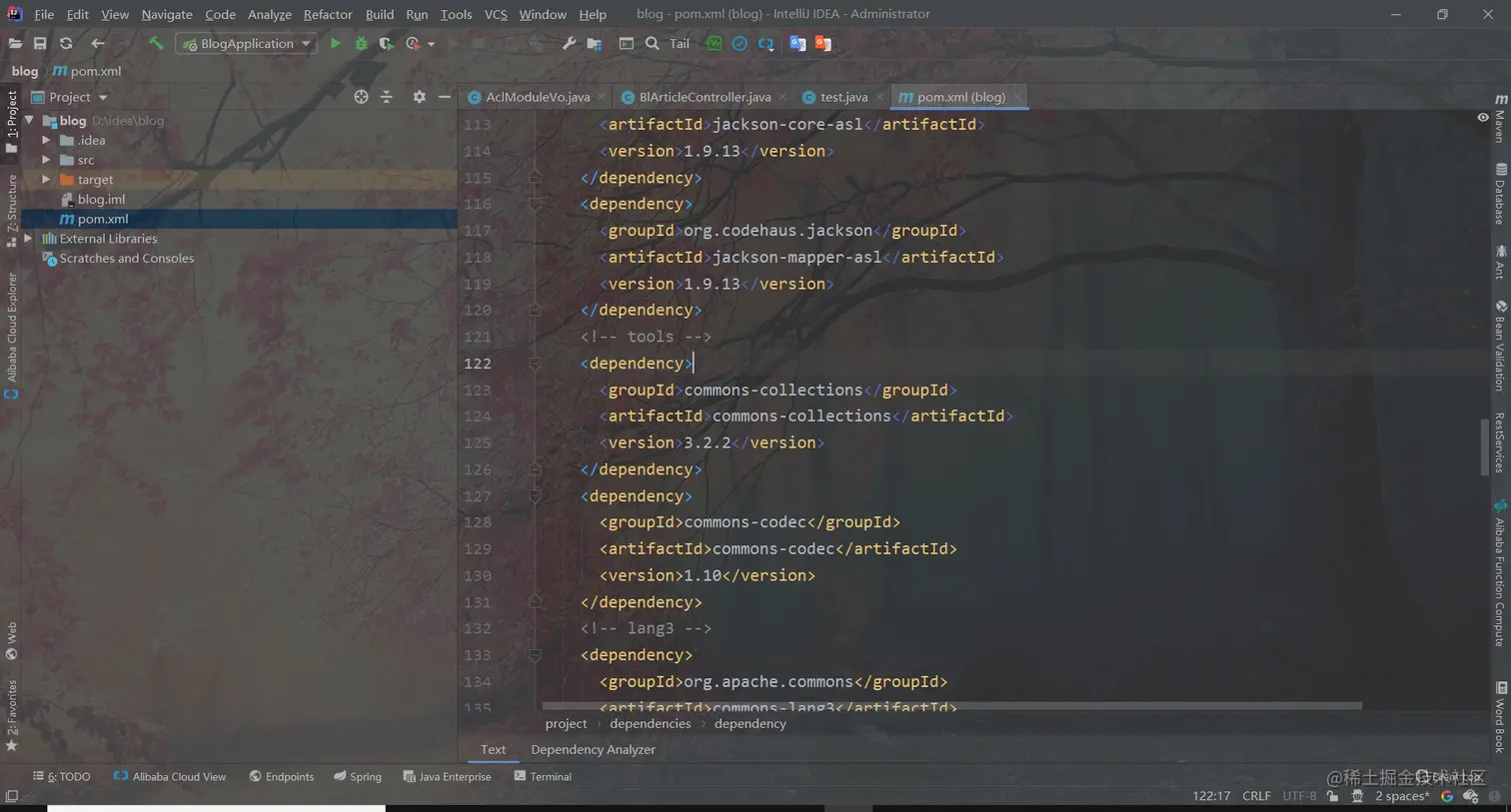Open the TODO tool window
The width and height of the screenshot is (1511, 812).
[62, 776]
